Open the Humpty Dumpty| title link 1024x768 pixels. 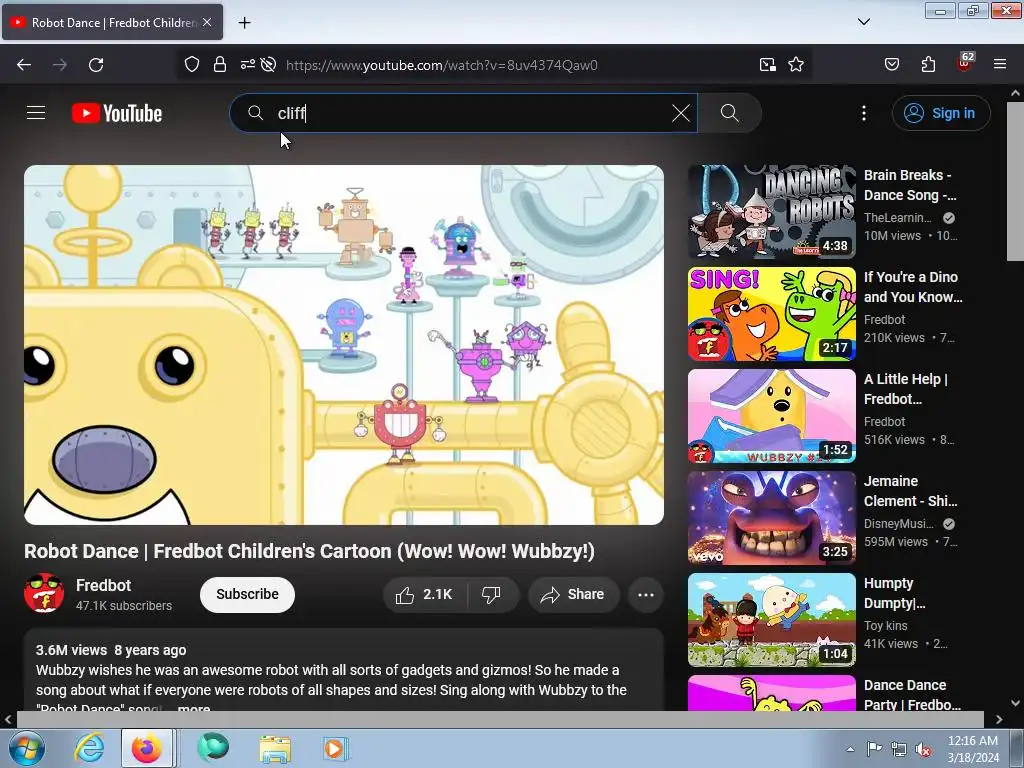pos(895,592)
